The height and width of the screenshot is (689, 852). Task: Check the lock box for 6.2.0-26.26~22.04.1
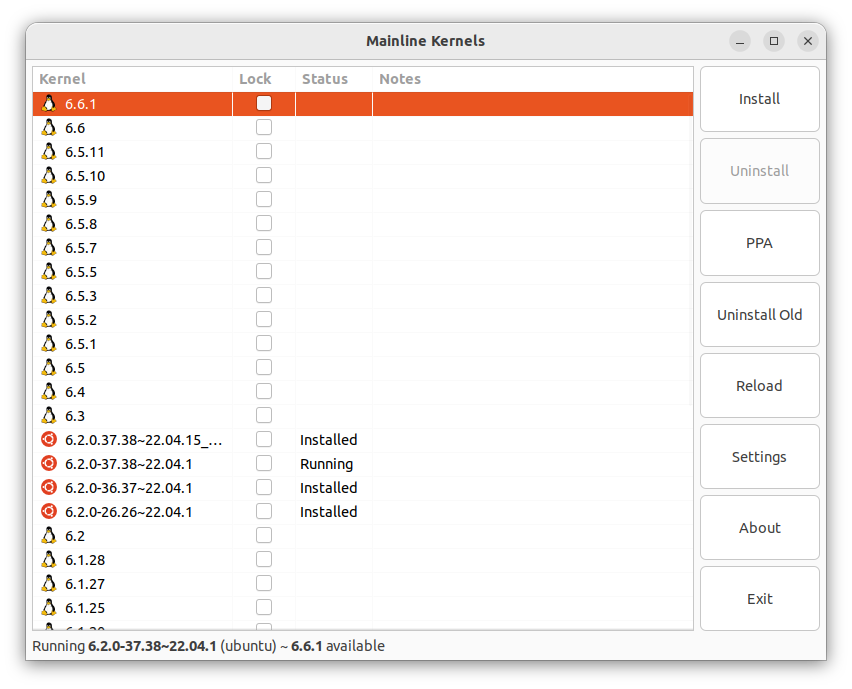[x=264, y=511]
